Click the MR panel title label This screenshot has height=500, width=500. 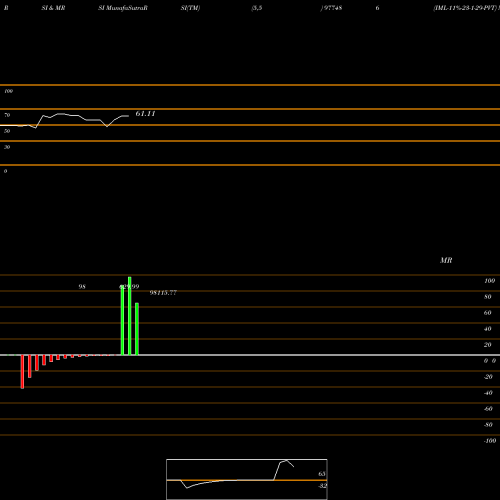(x=446, y=260)
